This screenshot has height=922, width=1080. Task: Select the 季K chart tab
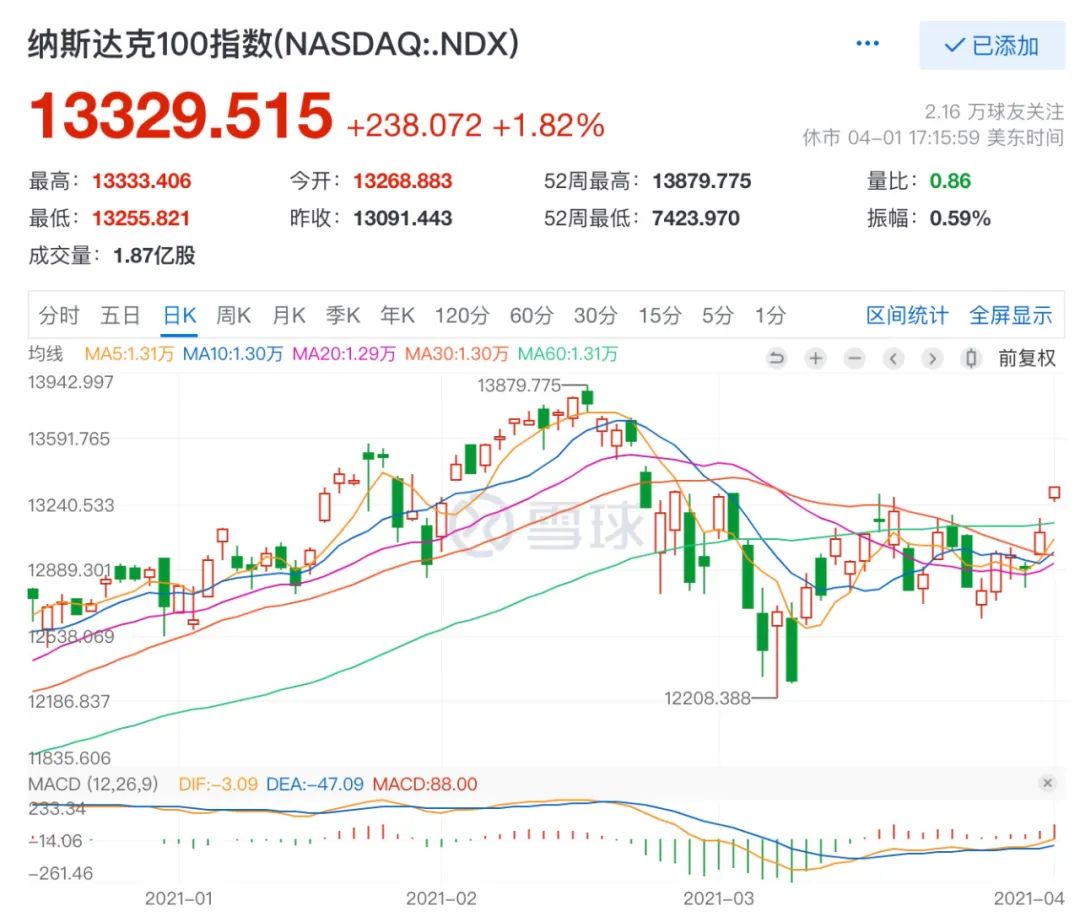pyautogui.click(x=343, y=315)
